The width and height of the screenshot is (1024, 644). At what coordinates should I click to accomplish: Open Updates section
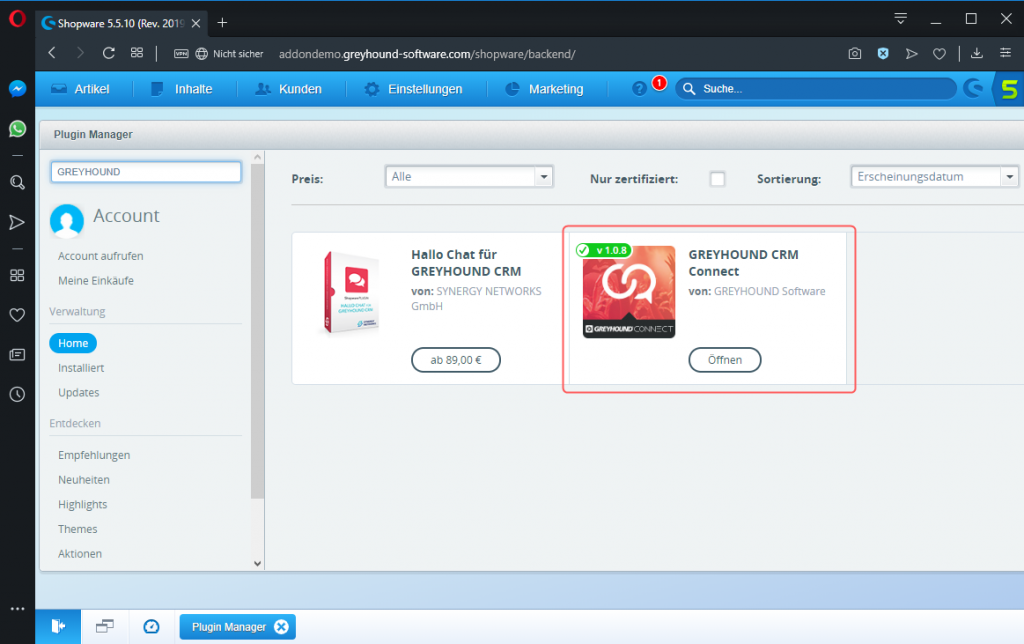pos(79,393)
